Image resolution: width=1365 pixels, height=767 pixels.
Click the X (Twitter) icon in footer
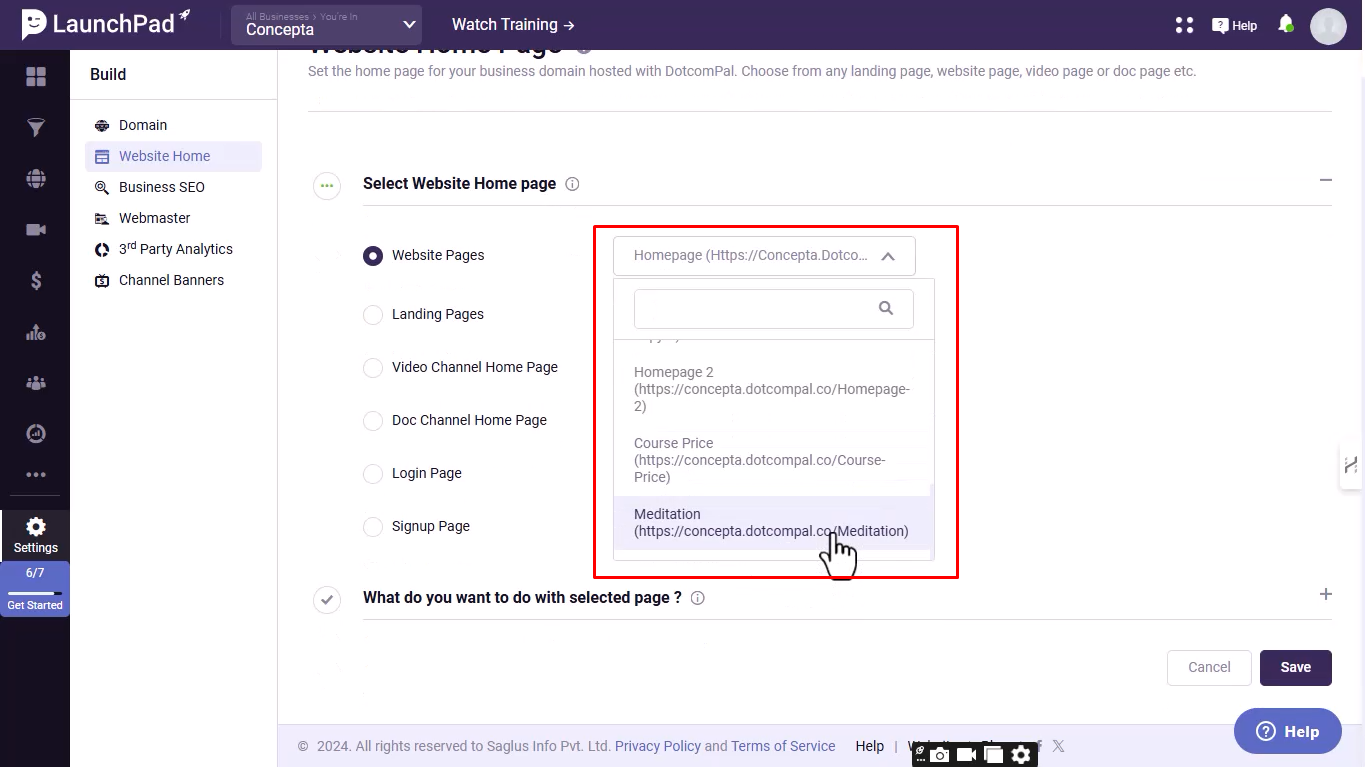pyautogui.click(x=1058, y=746)
